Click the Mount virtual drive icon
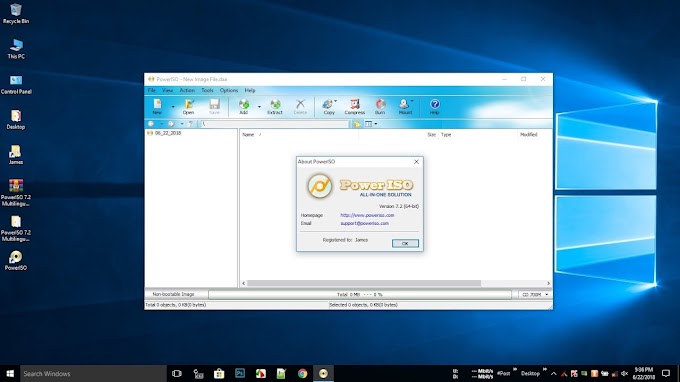680x382 pixels. (405, 106)
